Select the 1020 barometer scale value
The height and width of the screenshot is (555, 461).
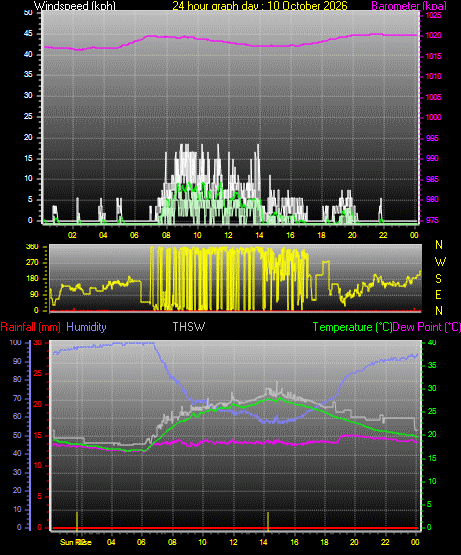tap(433, 35)
